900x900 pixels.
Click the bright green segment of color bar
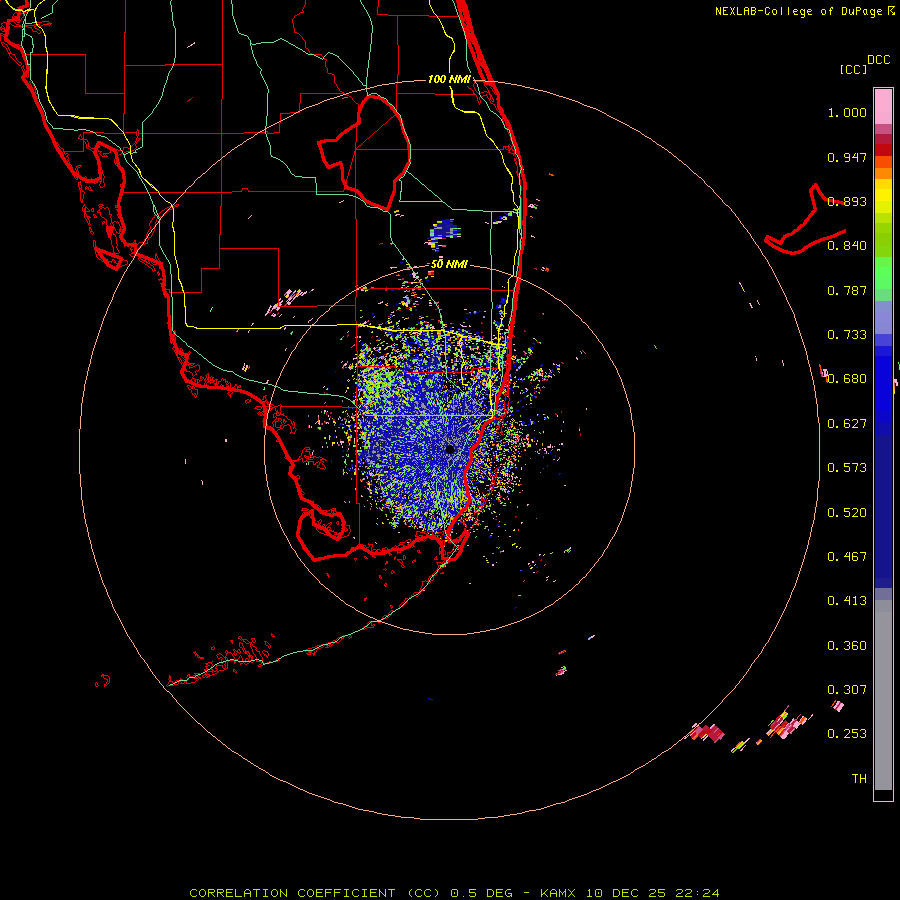pos(883,273)
